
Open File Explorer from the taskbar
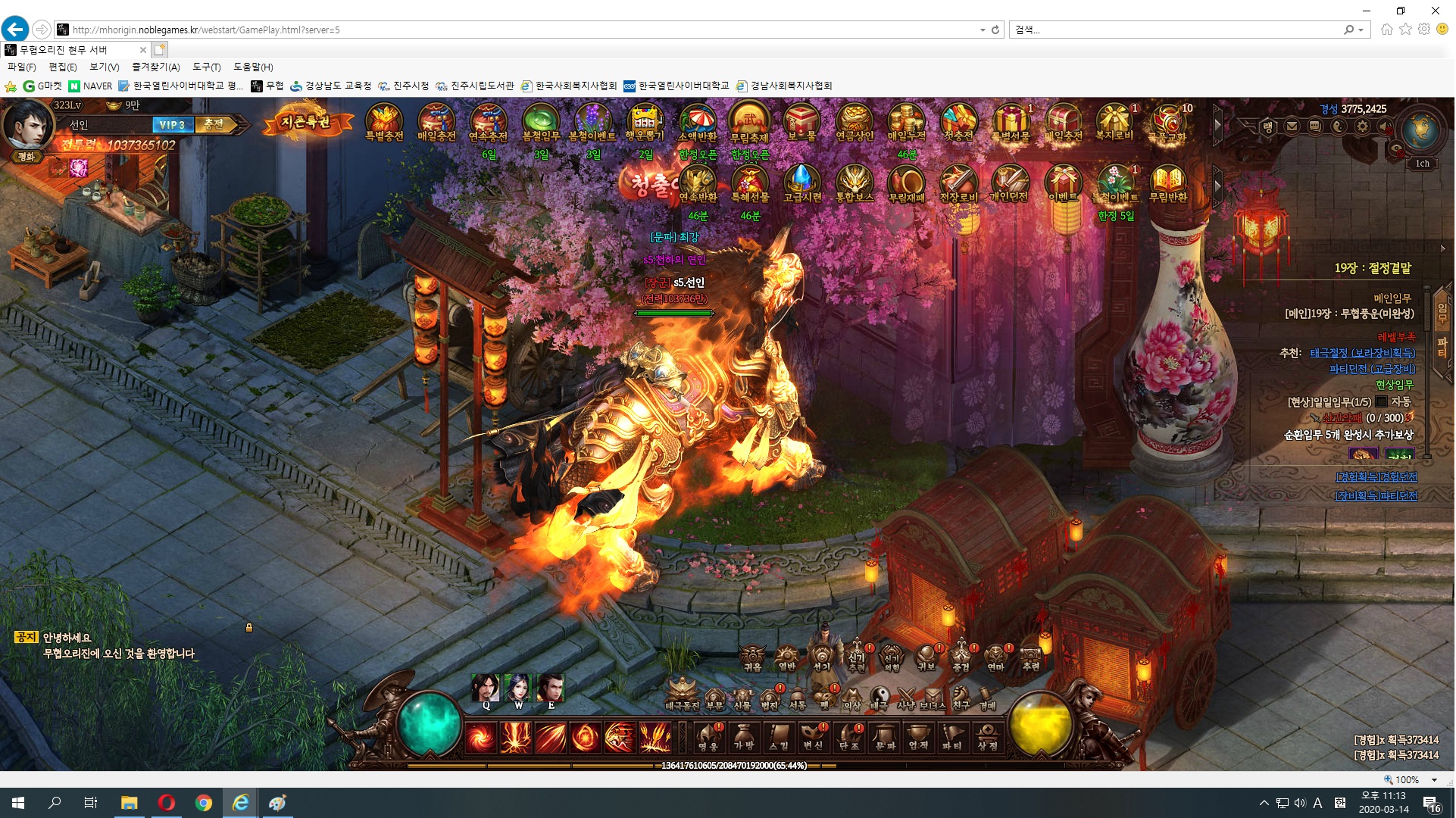point(129,803)
